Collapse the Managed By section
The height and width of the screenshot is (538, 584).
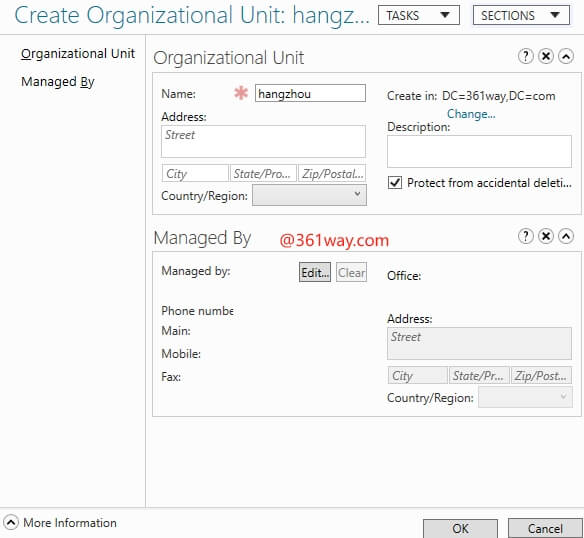point(566,236)
